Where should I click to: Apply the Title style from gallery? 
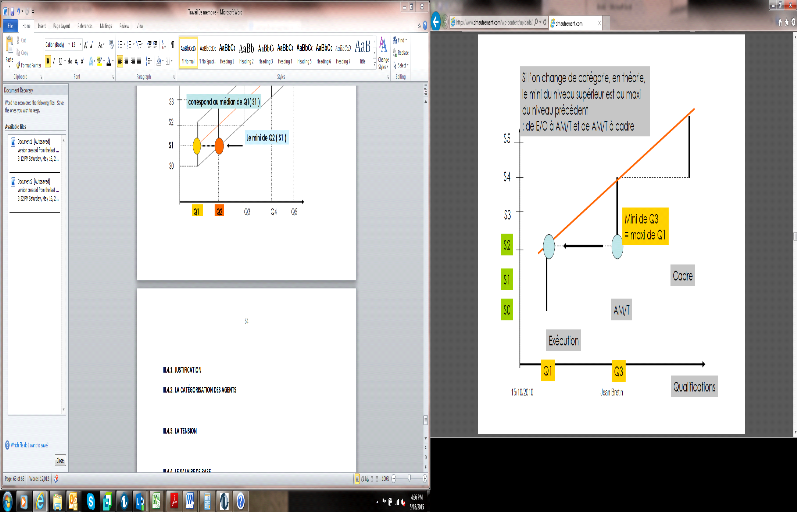[x=362, y=52]
